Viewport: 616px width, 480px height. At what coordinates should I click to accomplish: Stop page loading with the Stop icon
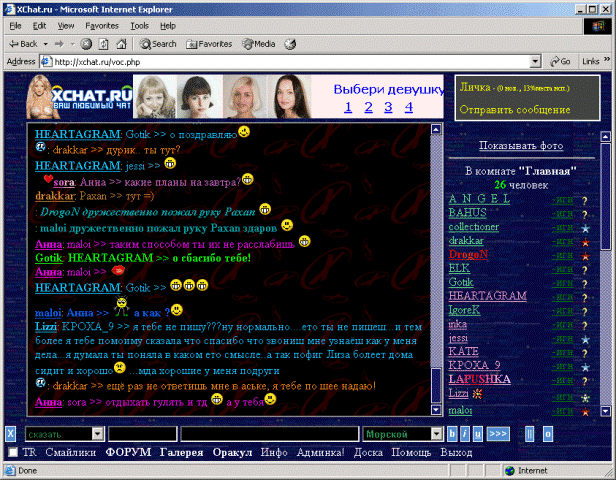(x=86, y=44)
